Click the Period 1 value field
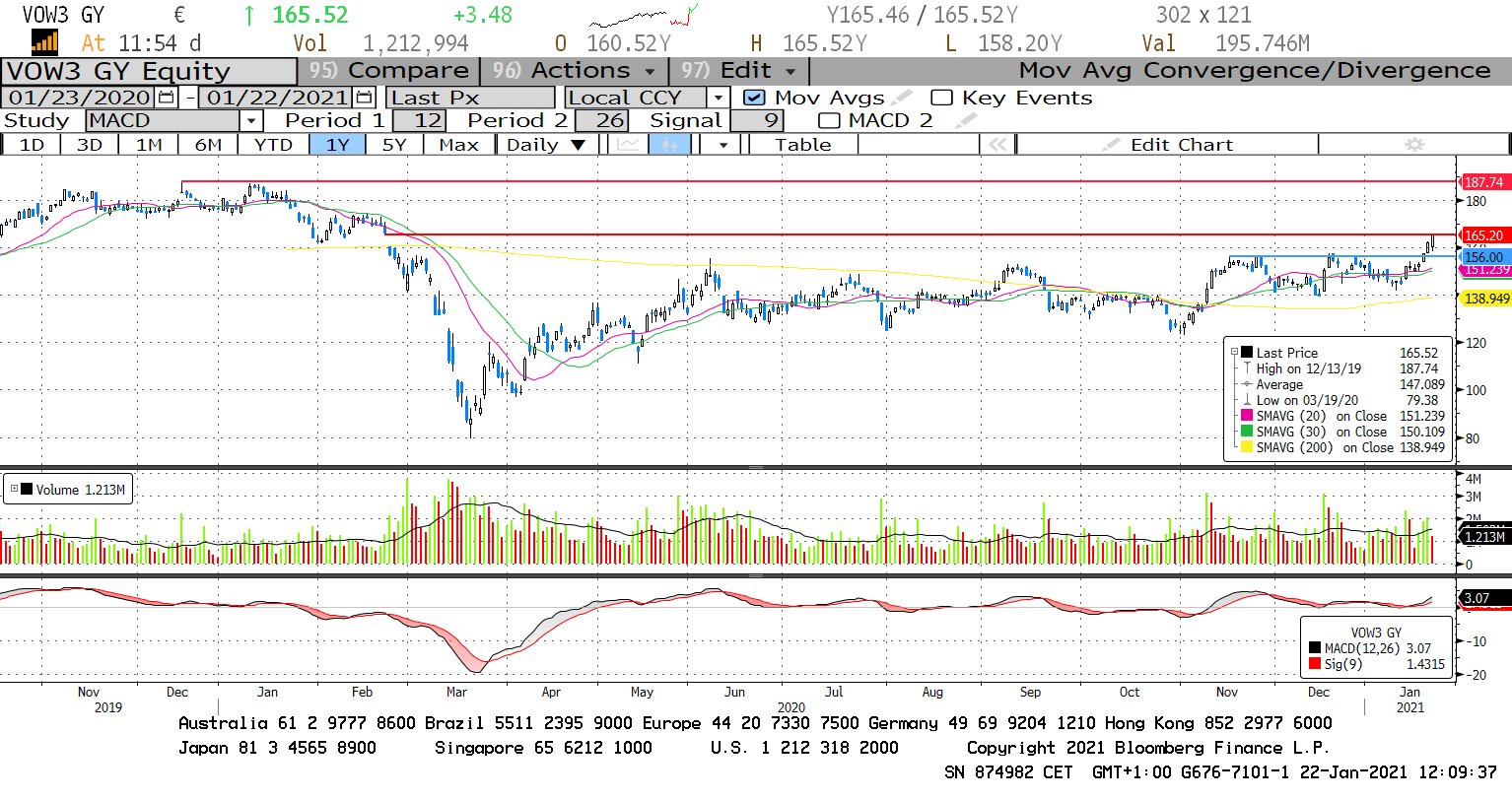This screenshot has width=1512, height=801. tap(419, 120)
